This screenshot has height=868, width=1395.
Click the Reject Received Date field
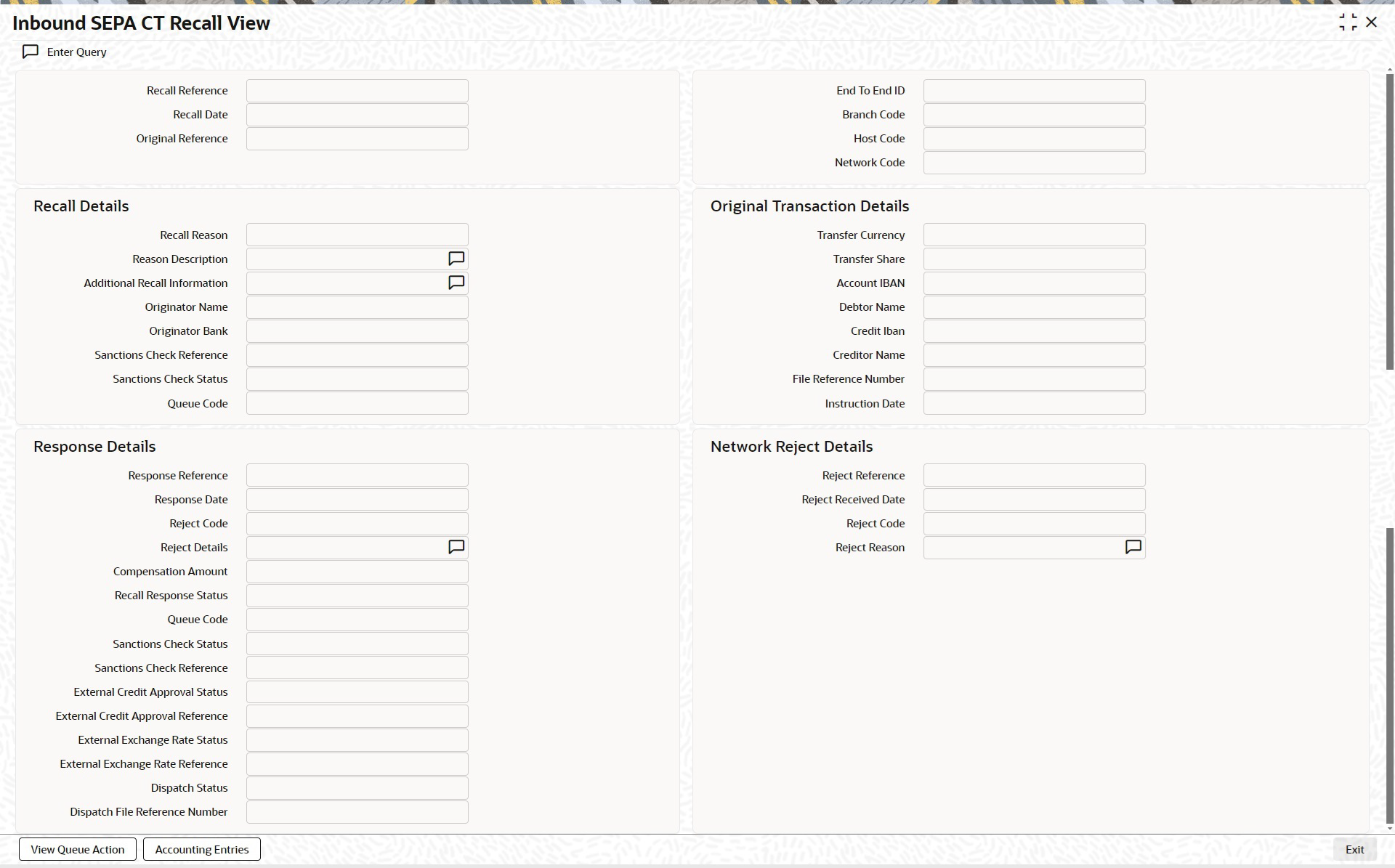1034,500
